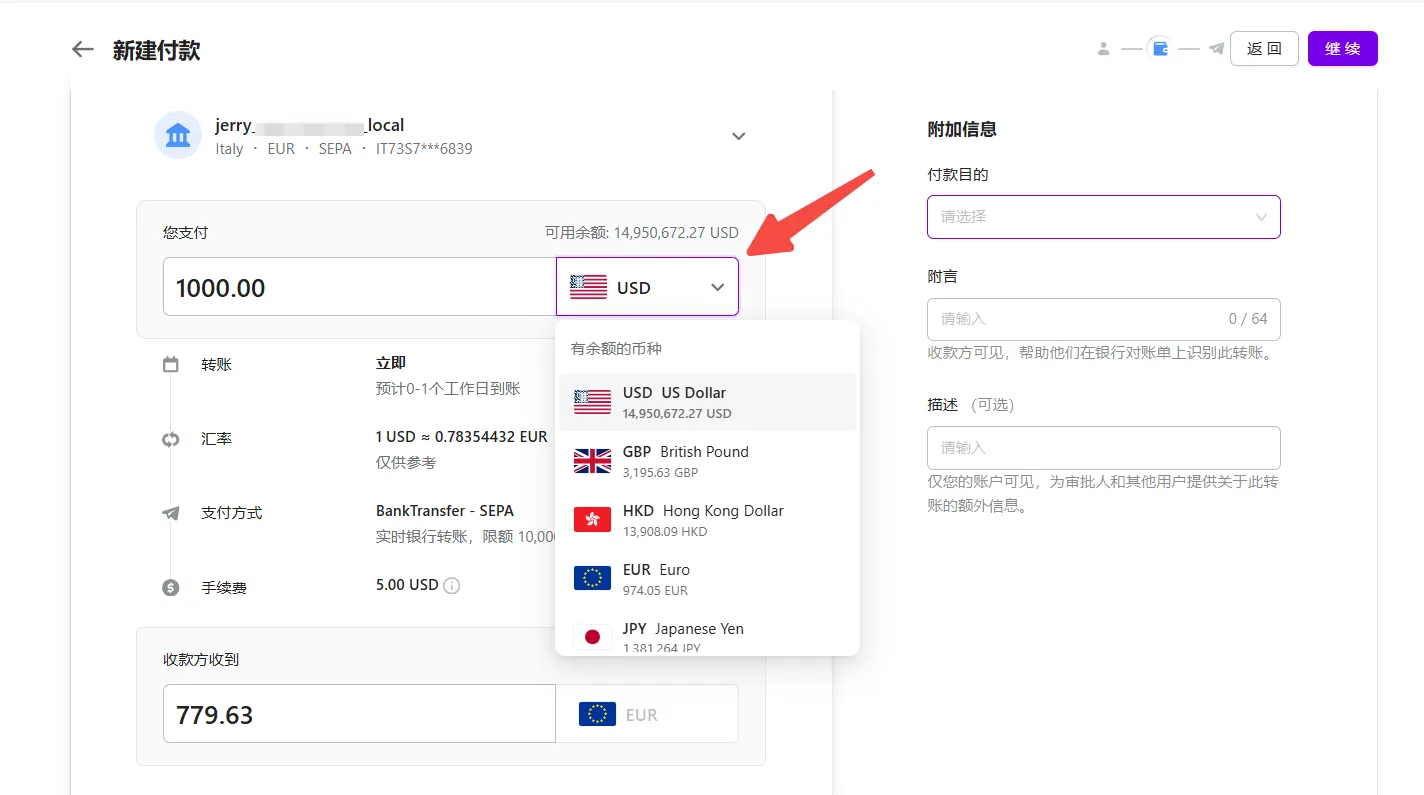Click the exchange rate text 1 USD ≈ 0.78354432 EUR
The height and width of the screenshot is (795, 1424).
point(462,437)
